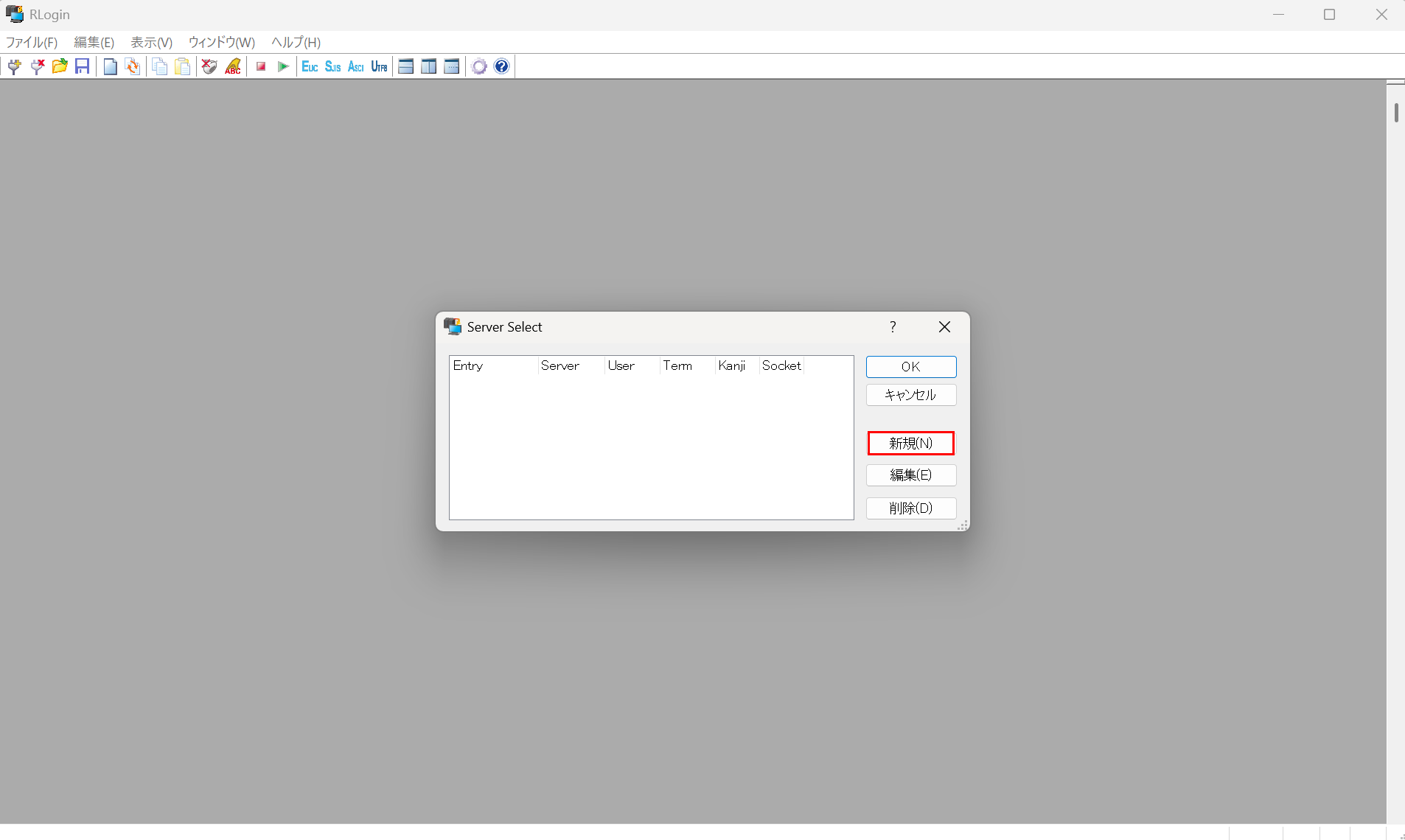Toggle UTF8 character encoding
The width and height of the screenshot is (1405, 840).
[x=378, y=66]
